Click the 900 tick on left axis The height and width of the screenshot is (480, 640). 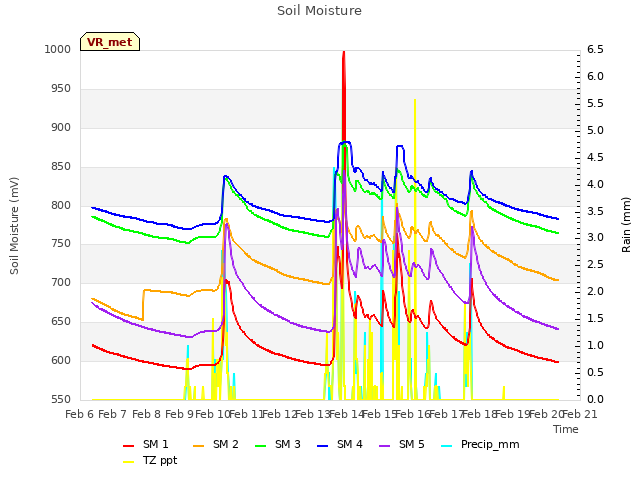[x=61, y=127]
